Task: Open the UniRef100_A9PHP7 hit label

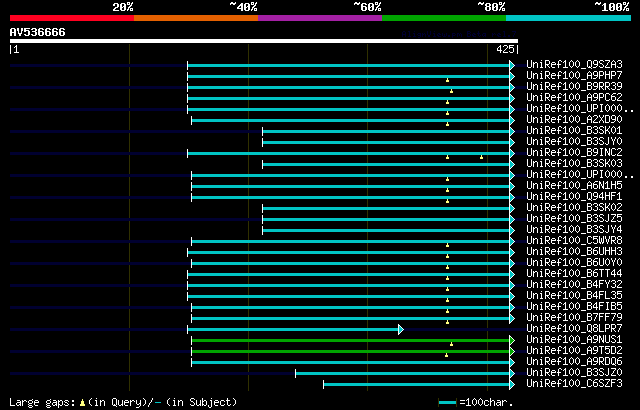Action: (574, 75)
